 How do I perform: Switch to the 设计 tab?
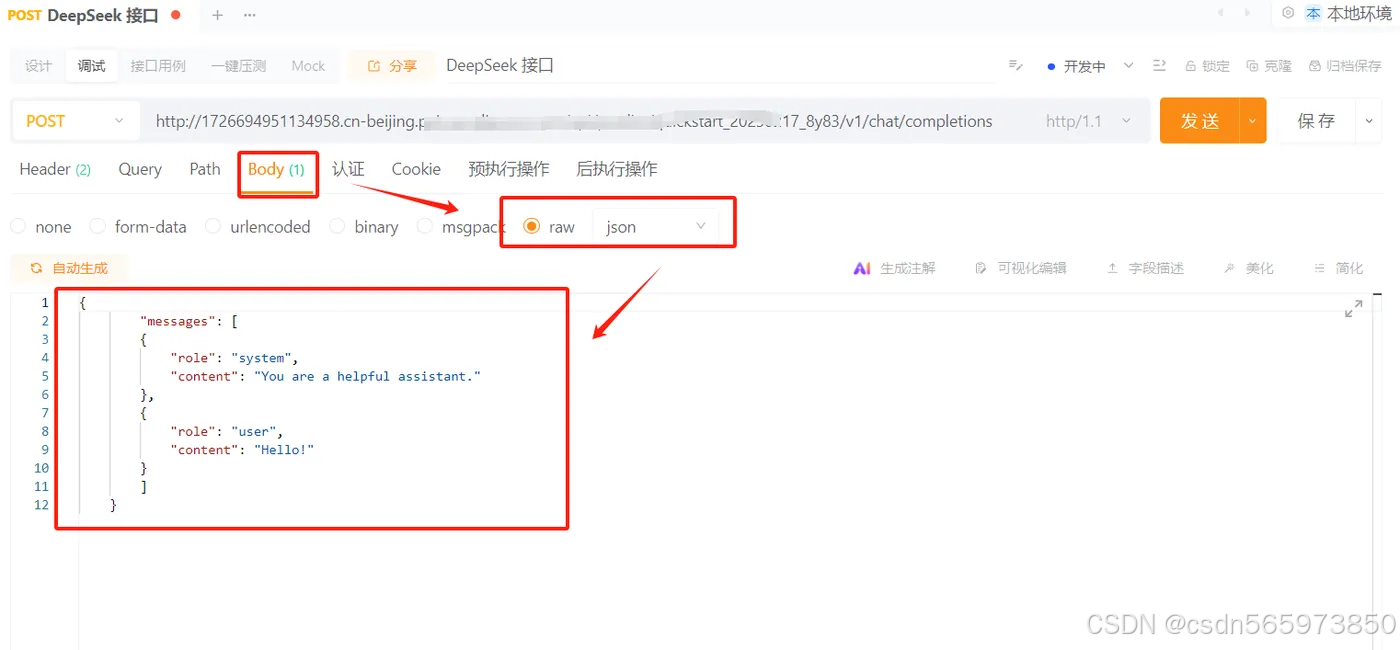tap(38, 66)
